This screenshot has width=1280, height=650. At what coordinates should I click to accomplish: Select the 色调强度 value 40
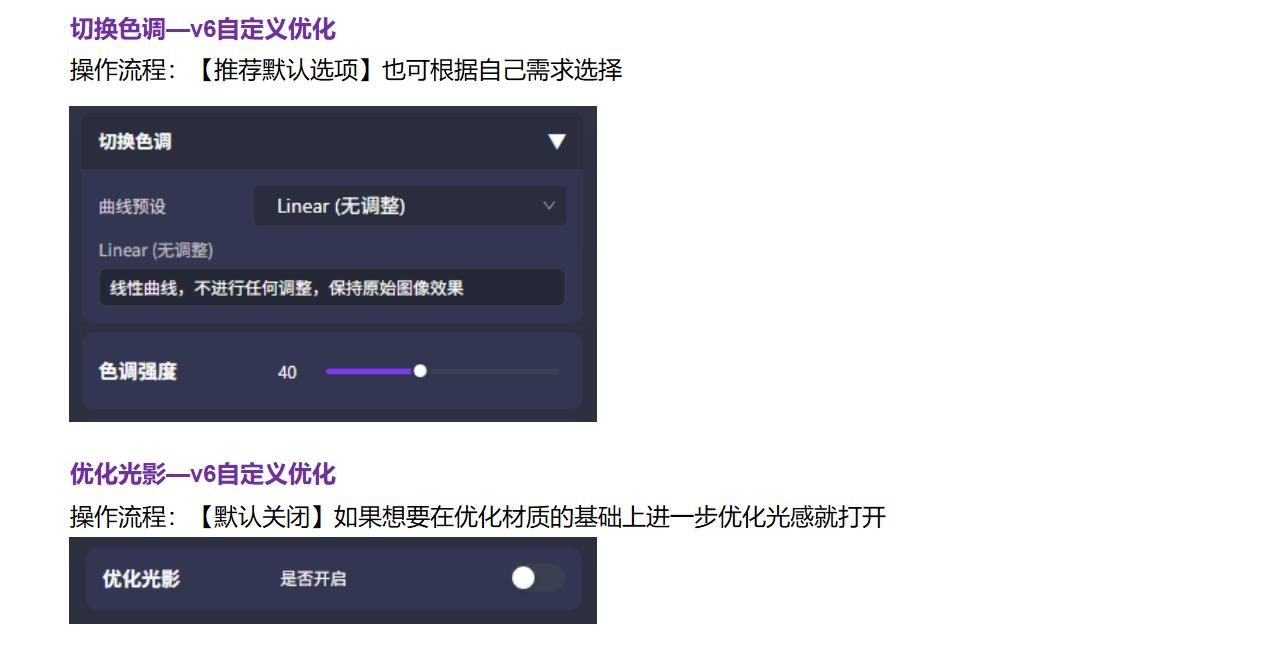pos(287,372)
